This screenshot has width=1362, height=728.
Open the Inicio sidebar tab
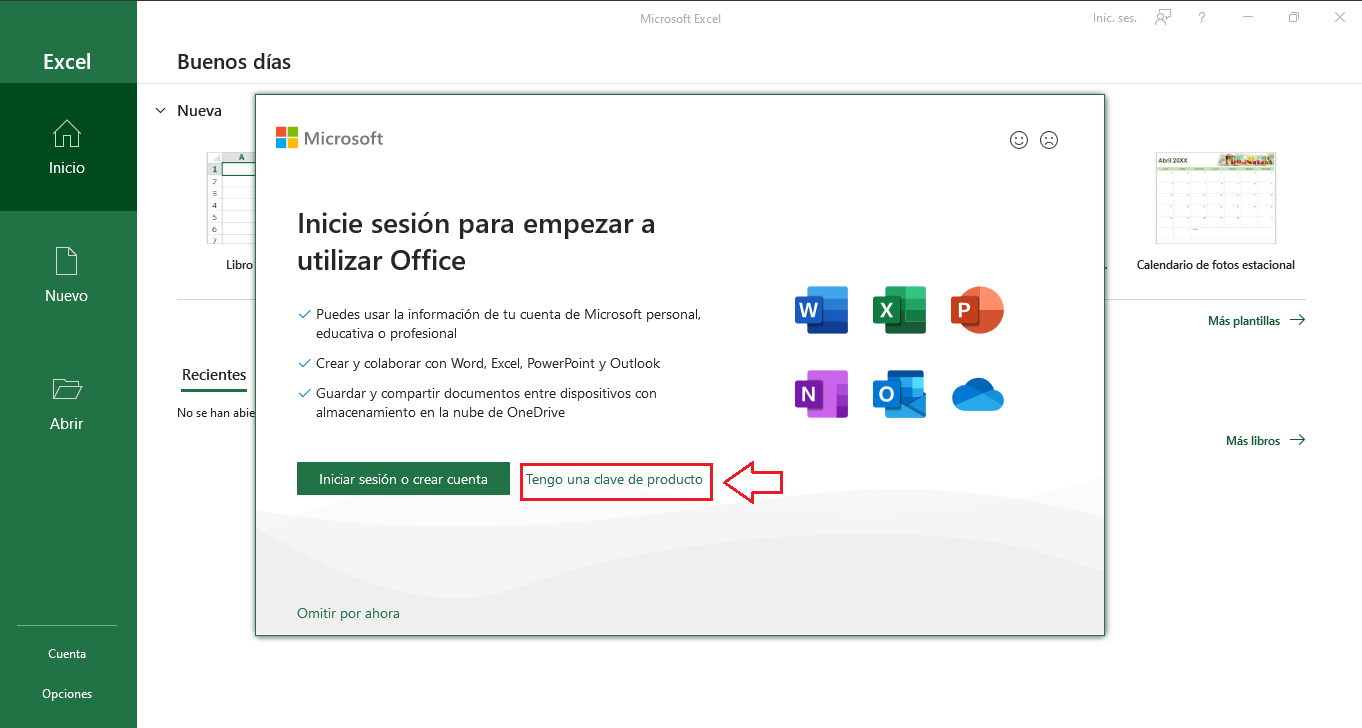coord(67,147)
